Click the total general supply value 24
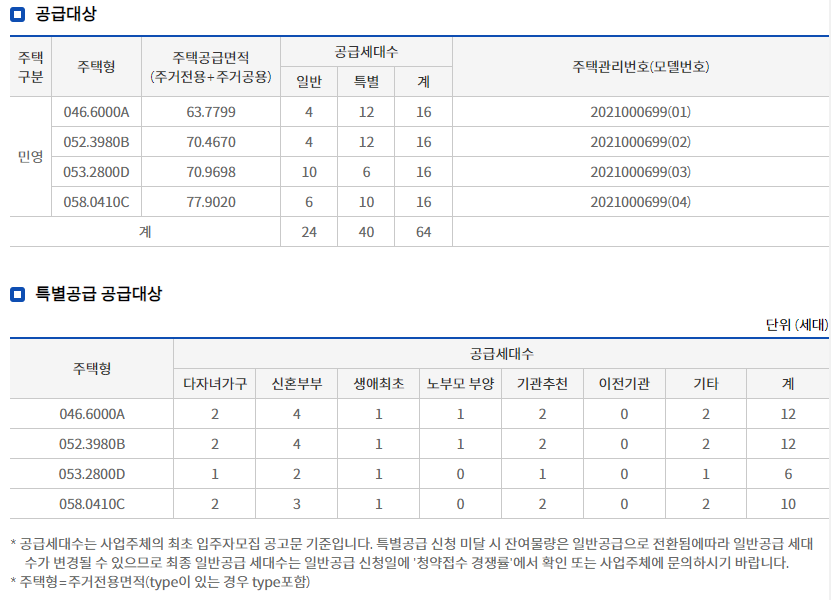 pos(309,232)
